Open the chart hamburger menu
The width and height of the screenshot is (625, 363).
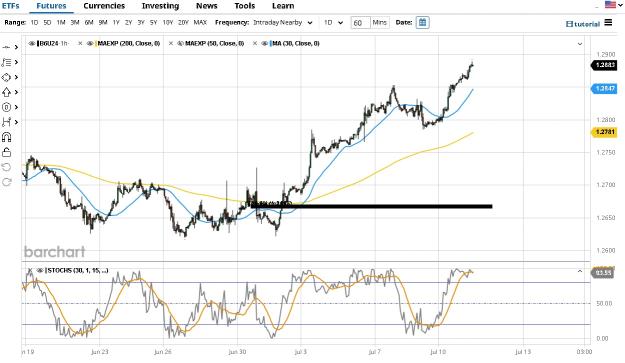tap(608, 22)
